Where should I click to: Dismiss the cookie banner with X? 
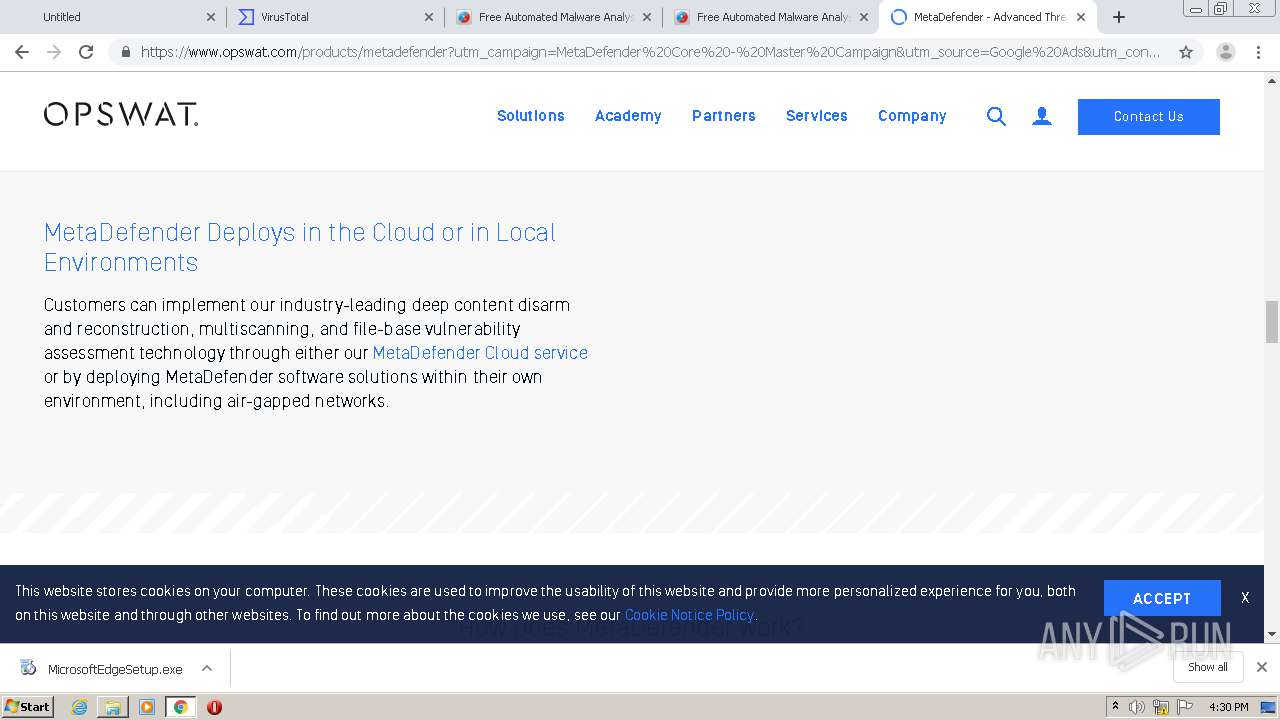[1245, 598]
